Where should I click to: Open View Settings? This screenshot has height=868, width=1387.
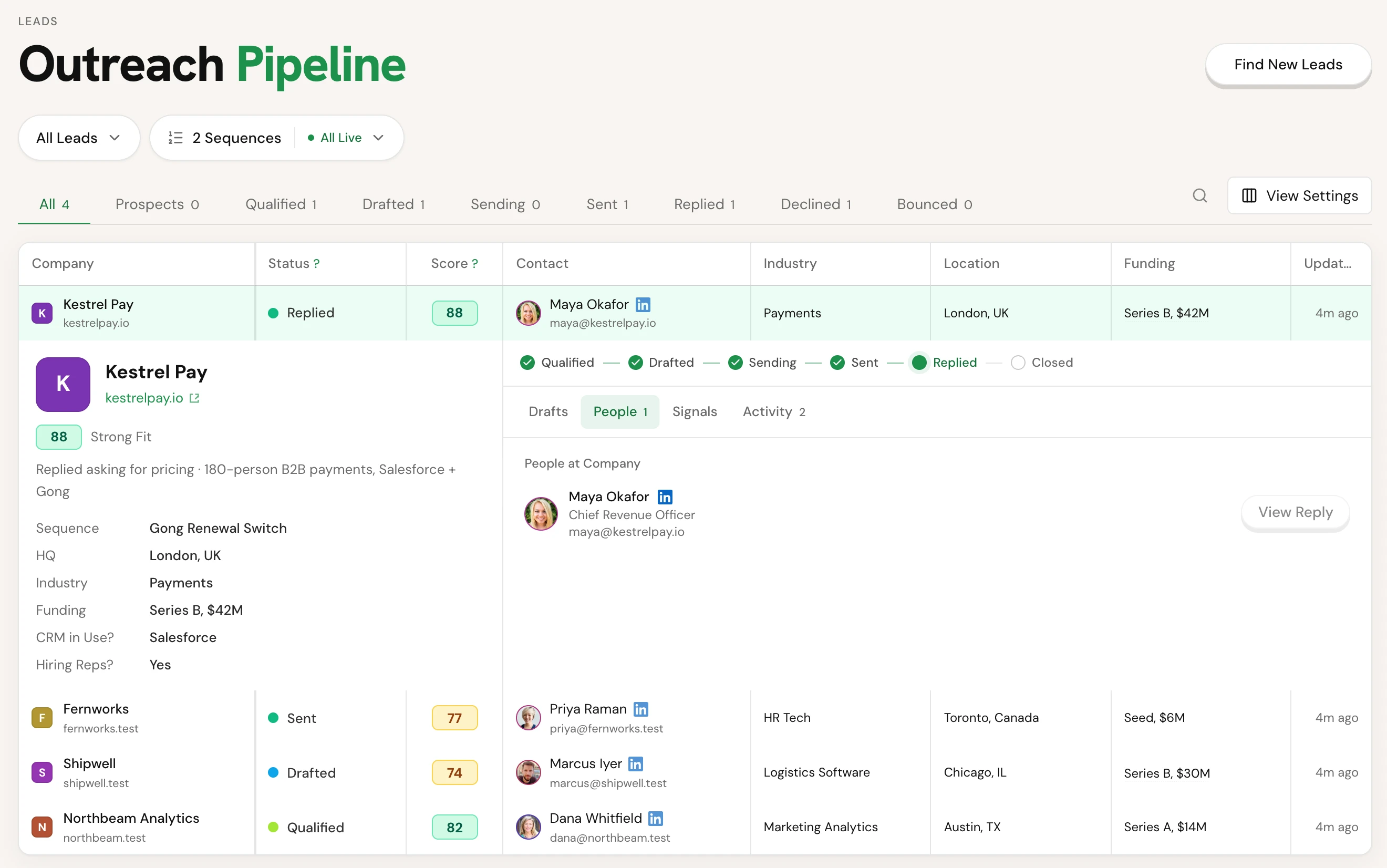1300,196
